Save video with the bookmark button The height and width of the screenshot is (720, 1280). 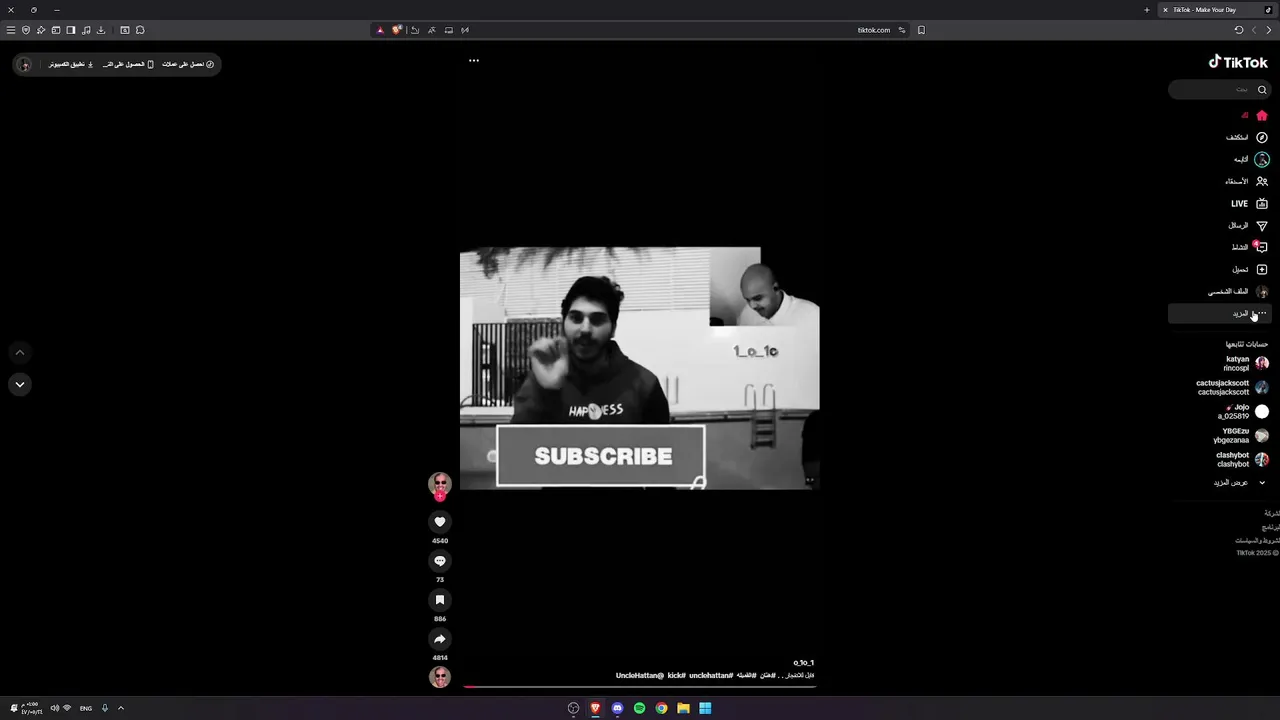[x=440, y=600]
